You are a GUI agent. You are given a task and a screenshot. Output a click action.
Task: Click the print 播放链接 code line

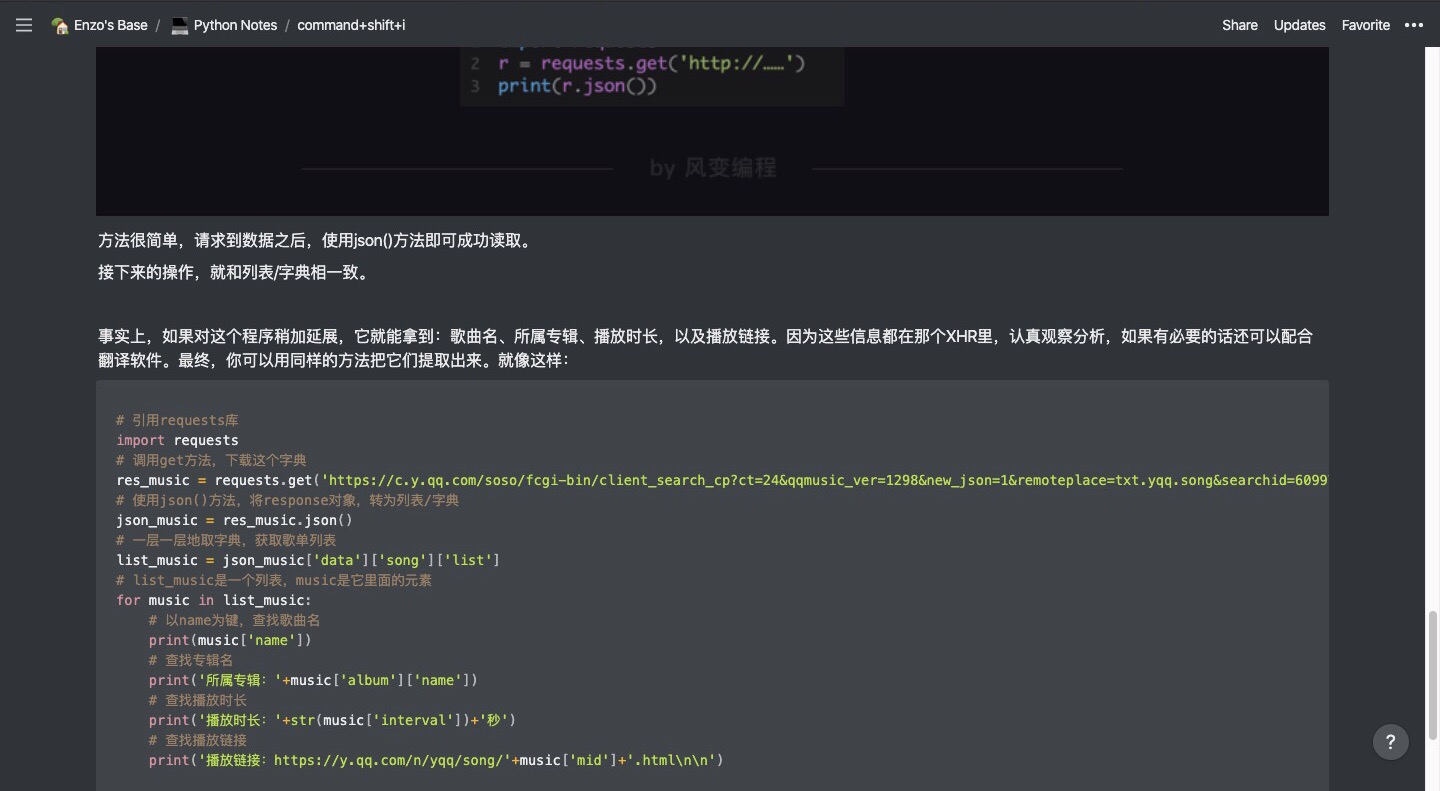[x=435, y=760]
